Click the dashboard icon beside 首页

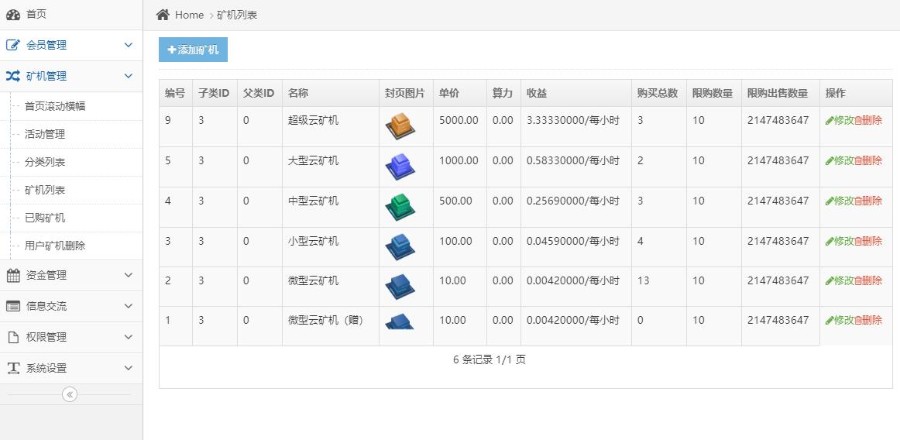point(13,15)
